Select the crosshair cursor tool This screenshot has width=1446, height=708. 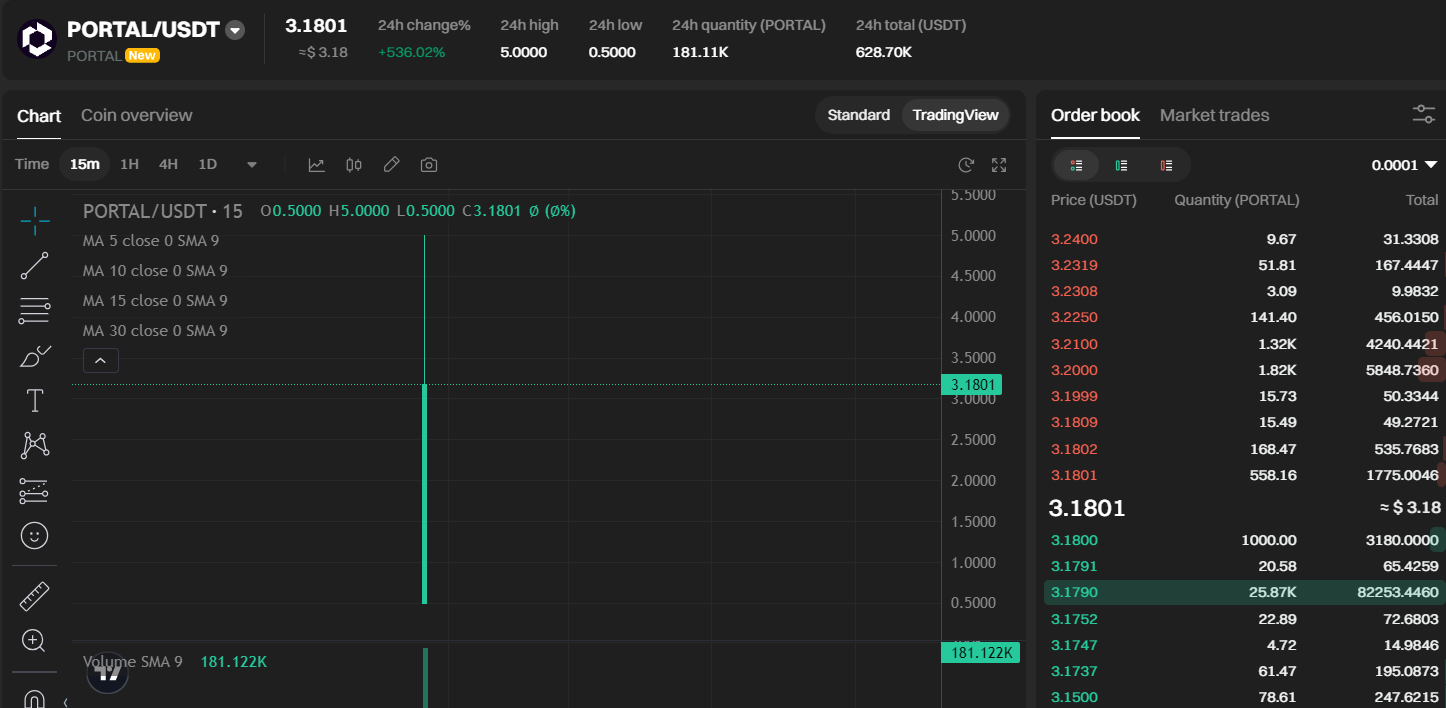click(35, 221)
